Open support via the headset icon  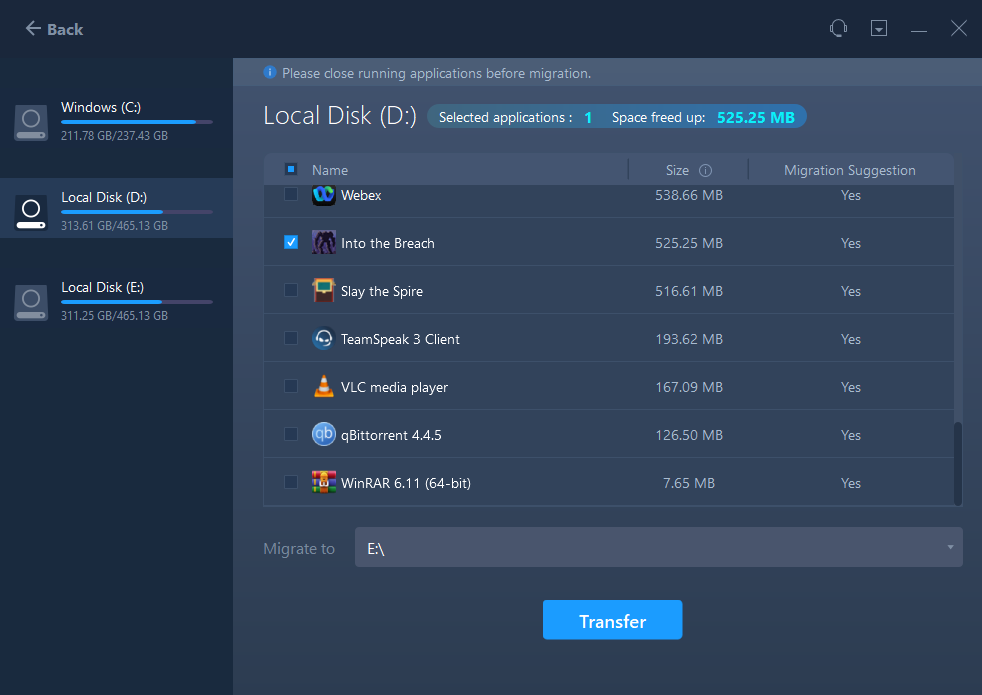pyautogui.click(x=838, y=28)
